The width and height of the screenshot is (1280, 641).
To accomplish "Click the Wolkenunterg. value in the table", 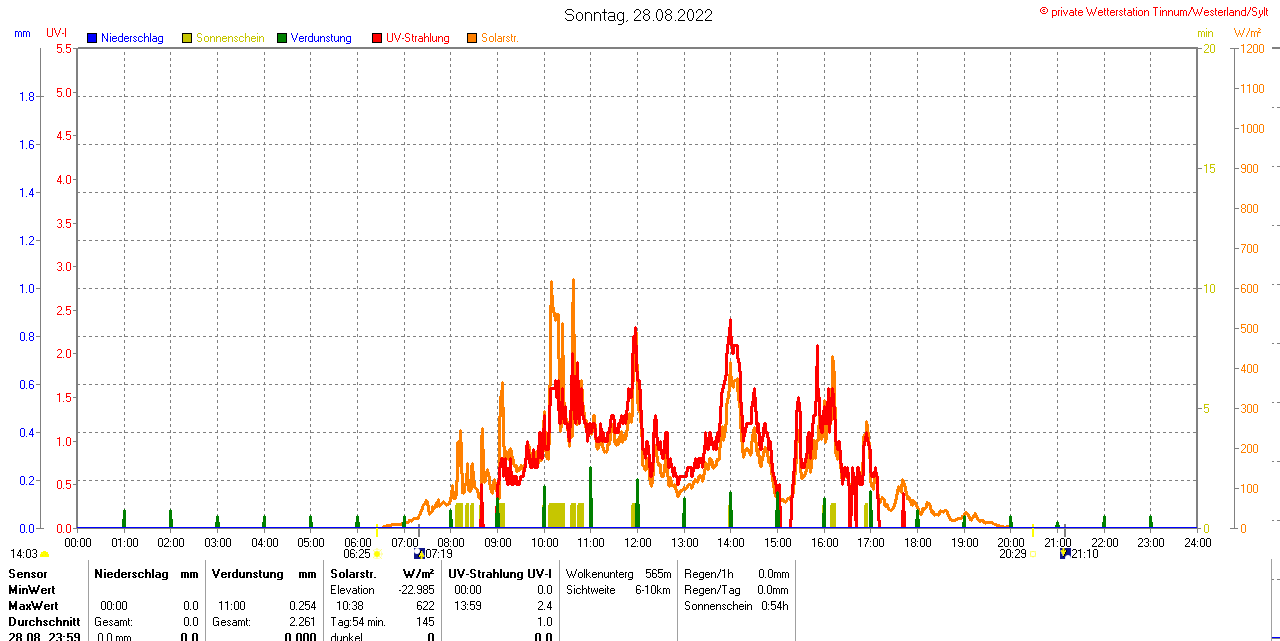I will (658, 574).
